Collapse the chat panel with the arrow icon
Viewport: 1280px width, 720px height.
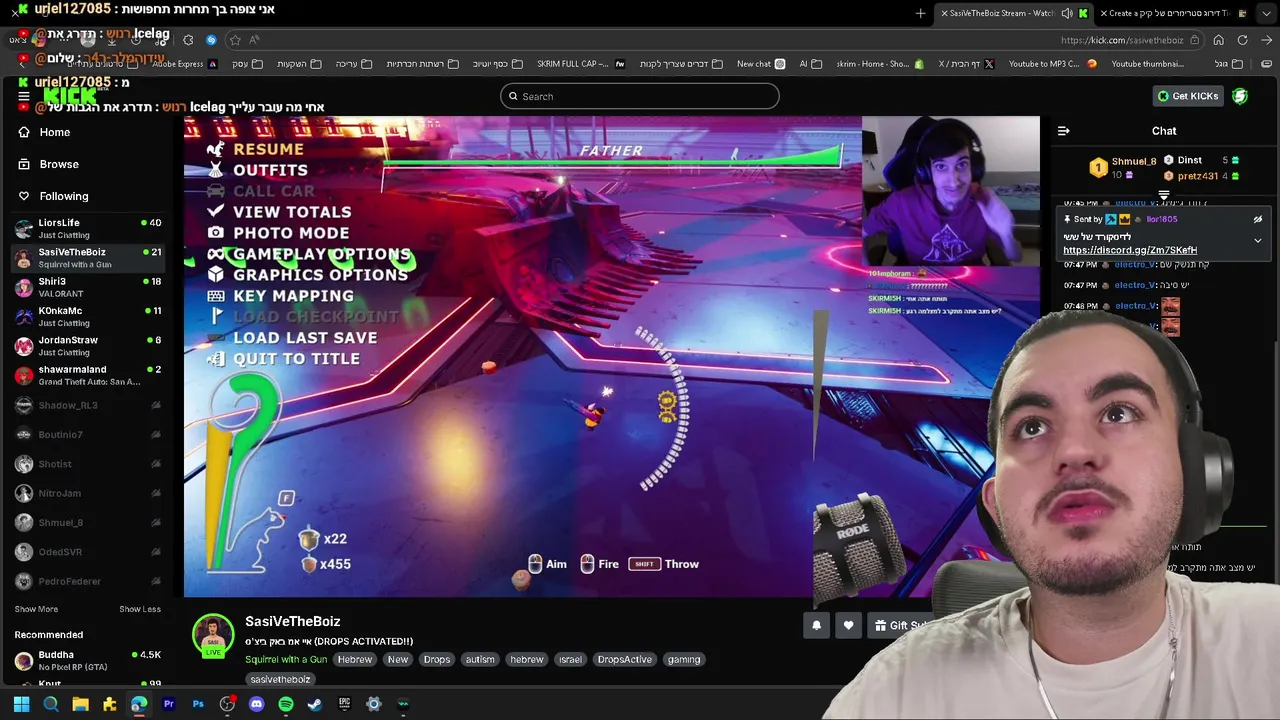tap(1064, 131)
